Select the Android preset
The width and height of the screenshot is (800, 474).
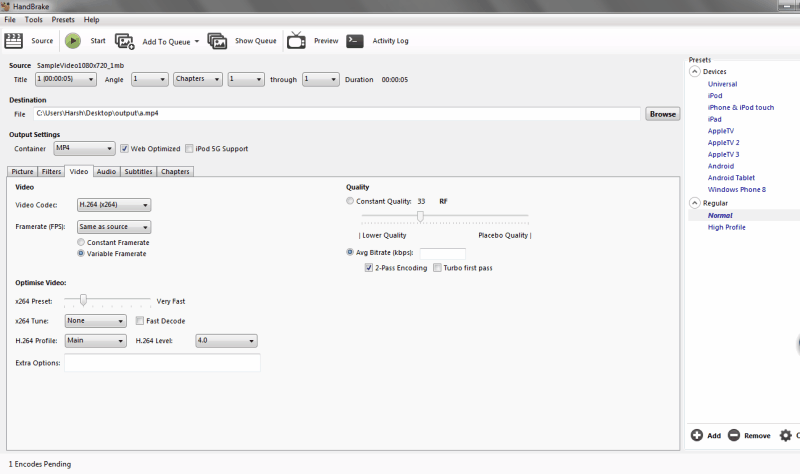(x=720, y=166)
